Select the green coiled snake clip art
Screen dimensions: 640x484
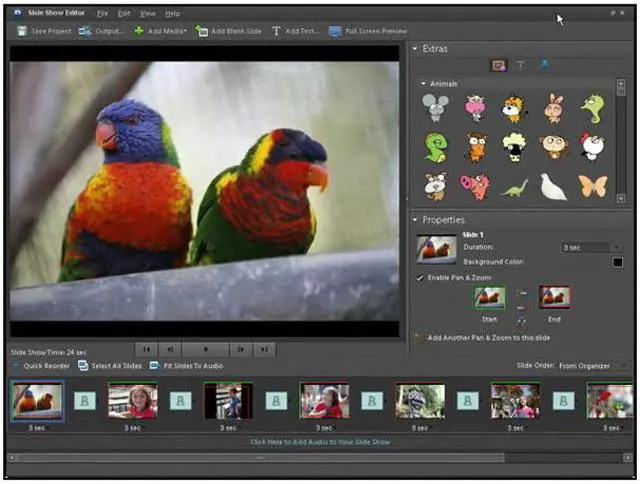[x=436, y=147]
